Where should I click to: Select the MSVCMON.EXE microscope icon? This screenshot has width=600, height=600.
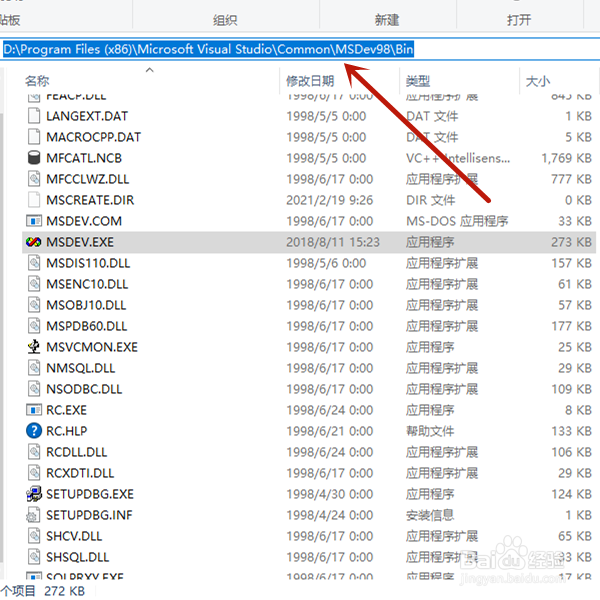34,347
